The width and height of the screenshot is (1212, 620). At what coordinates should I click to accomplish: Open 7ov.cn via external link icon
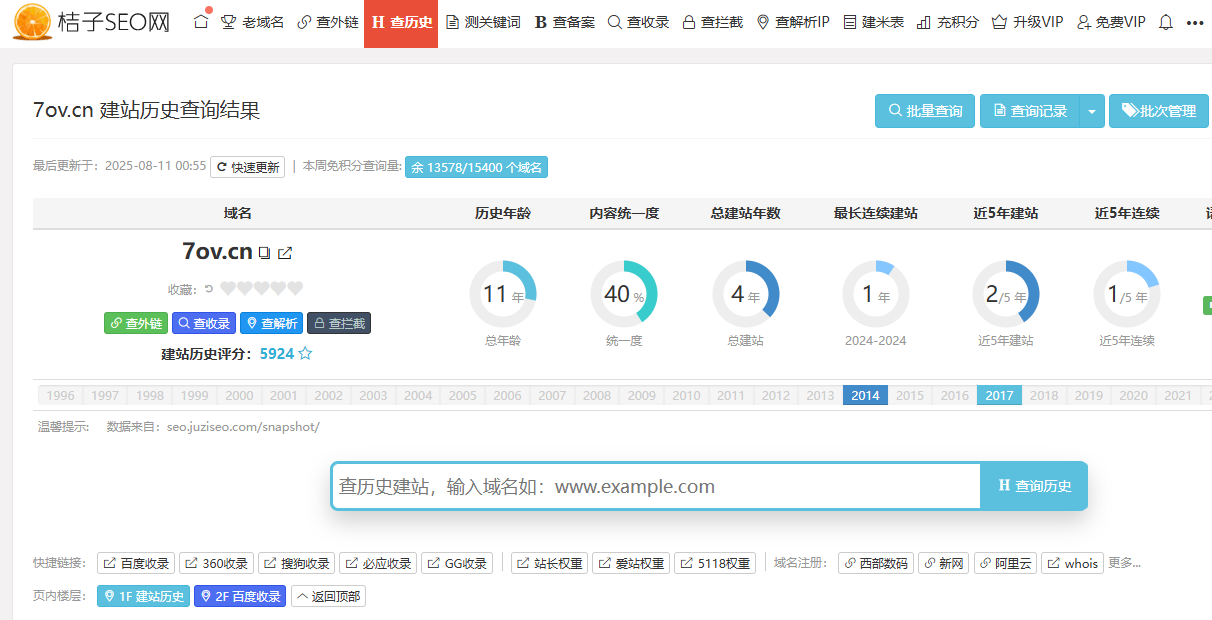pos(285,253)
